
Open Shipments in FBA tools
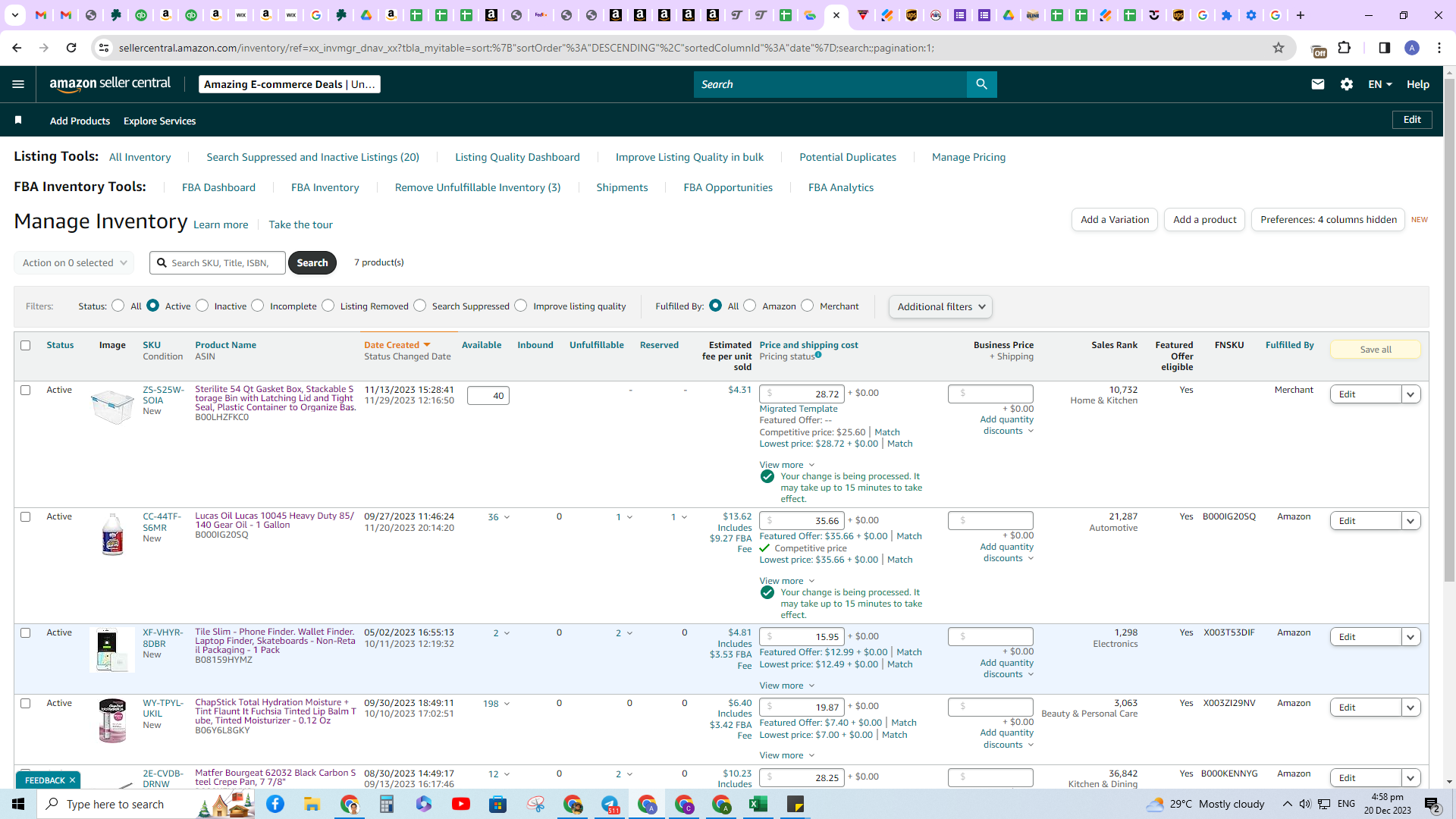[622, 187]
